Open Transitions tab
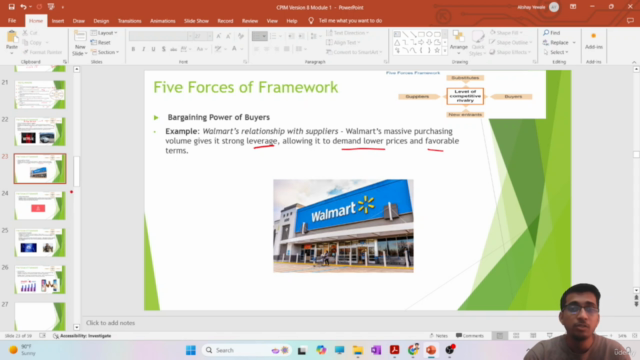Viewport: 640px width, 360px height. (x=129, y=21)
